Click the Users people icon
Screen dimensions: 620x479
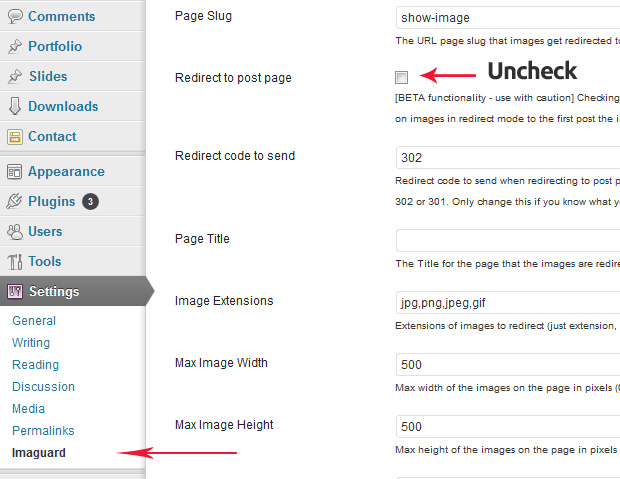(15, 232)
